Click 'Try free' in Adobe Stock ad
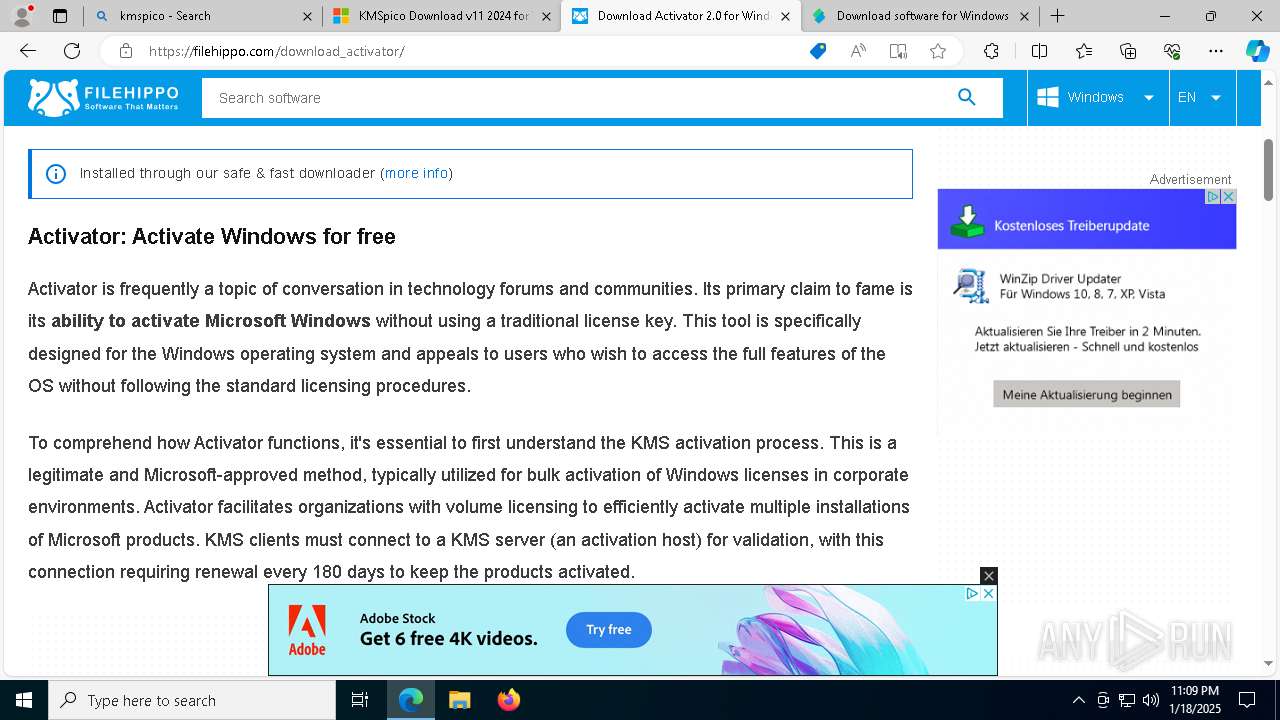 (609, 630)
